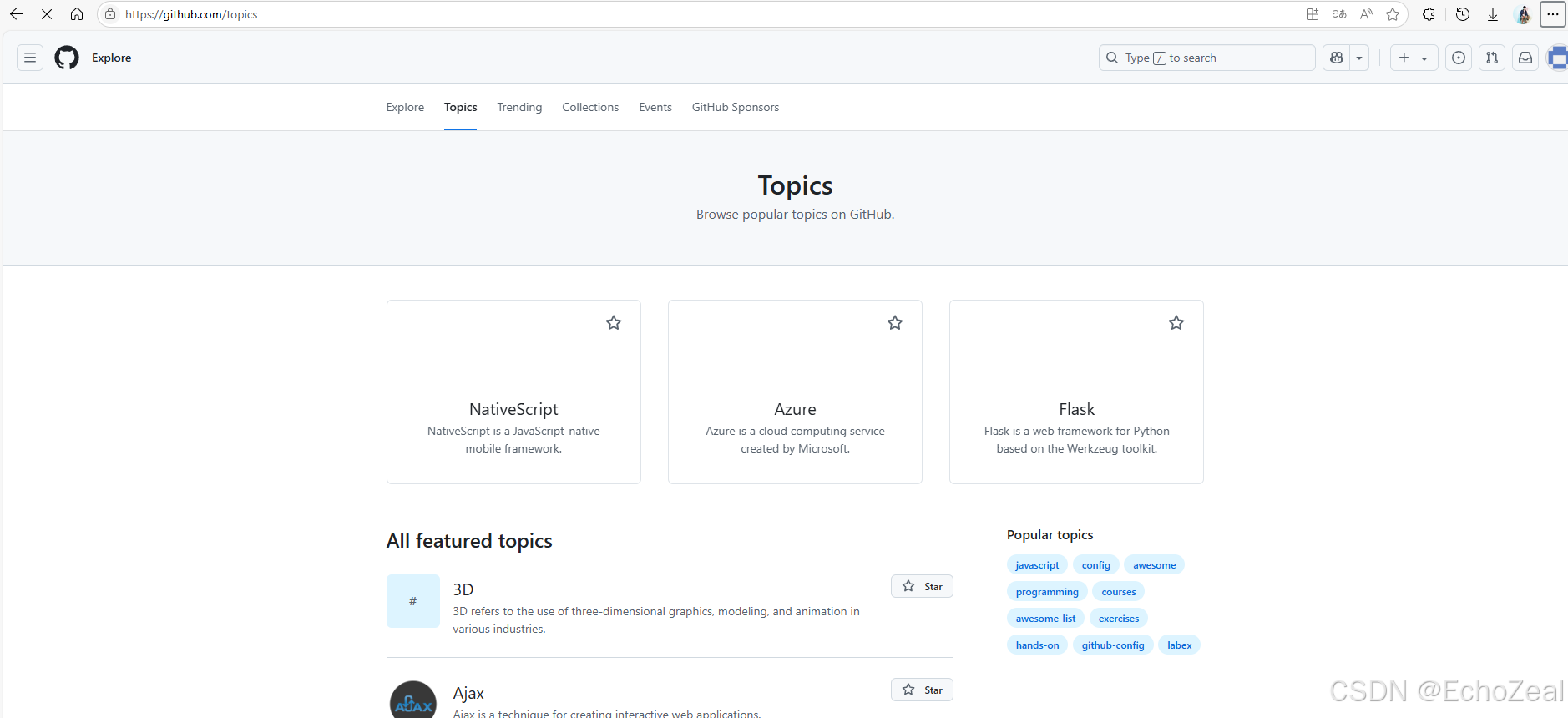View site information lock icon
Screen dimensions: 1568x718
coord(110,14)
